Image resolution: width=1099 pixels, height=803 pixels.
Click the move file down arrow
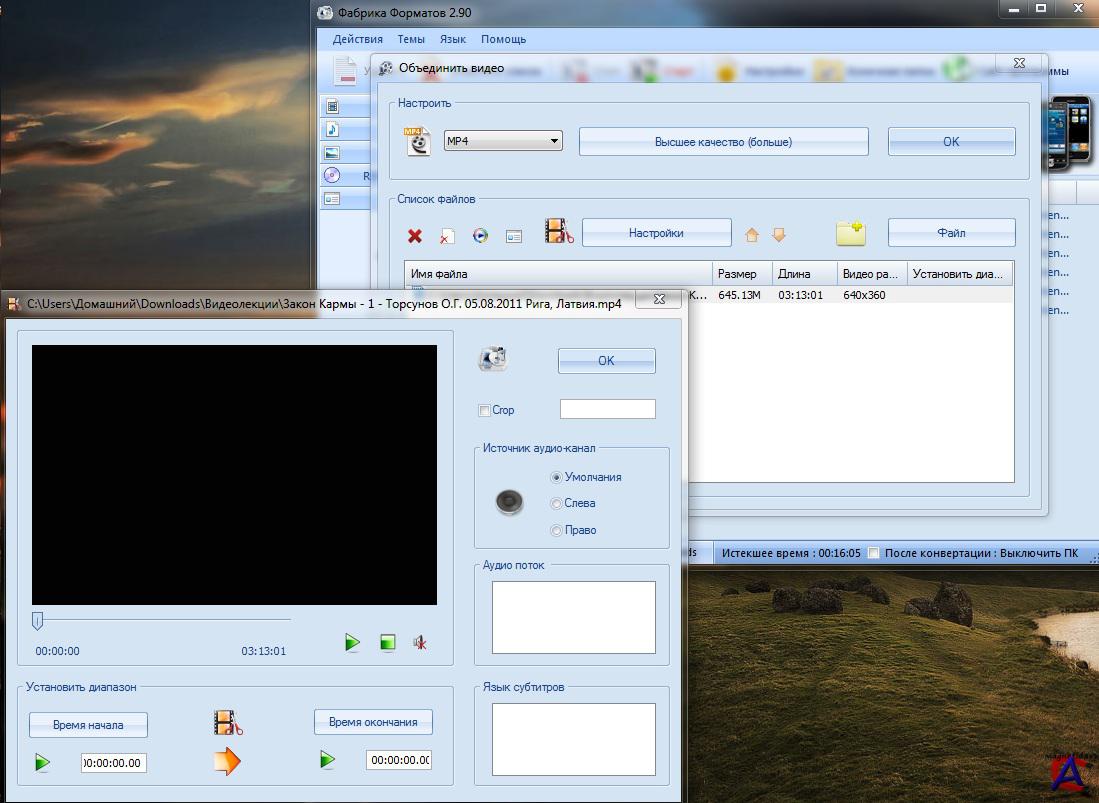click(x=779, y=235)
